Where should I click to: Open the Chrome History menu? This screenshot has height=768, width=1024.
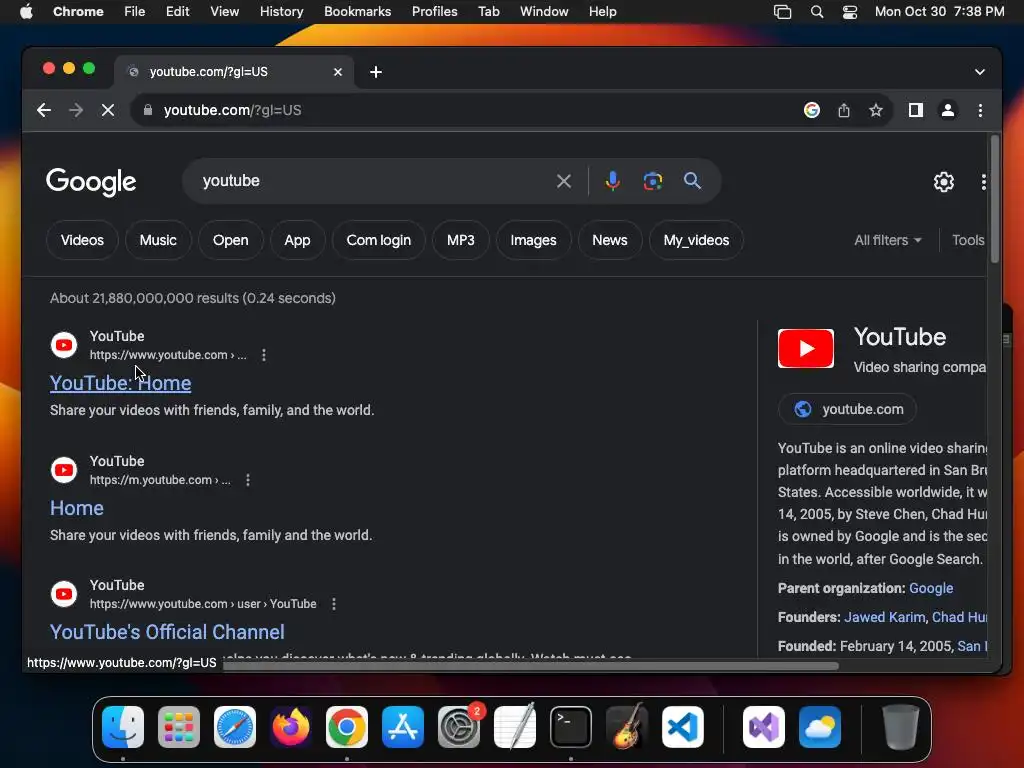coord(281,12)
